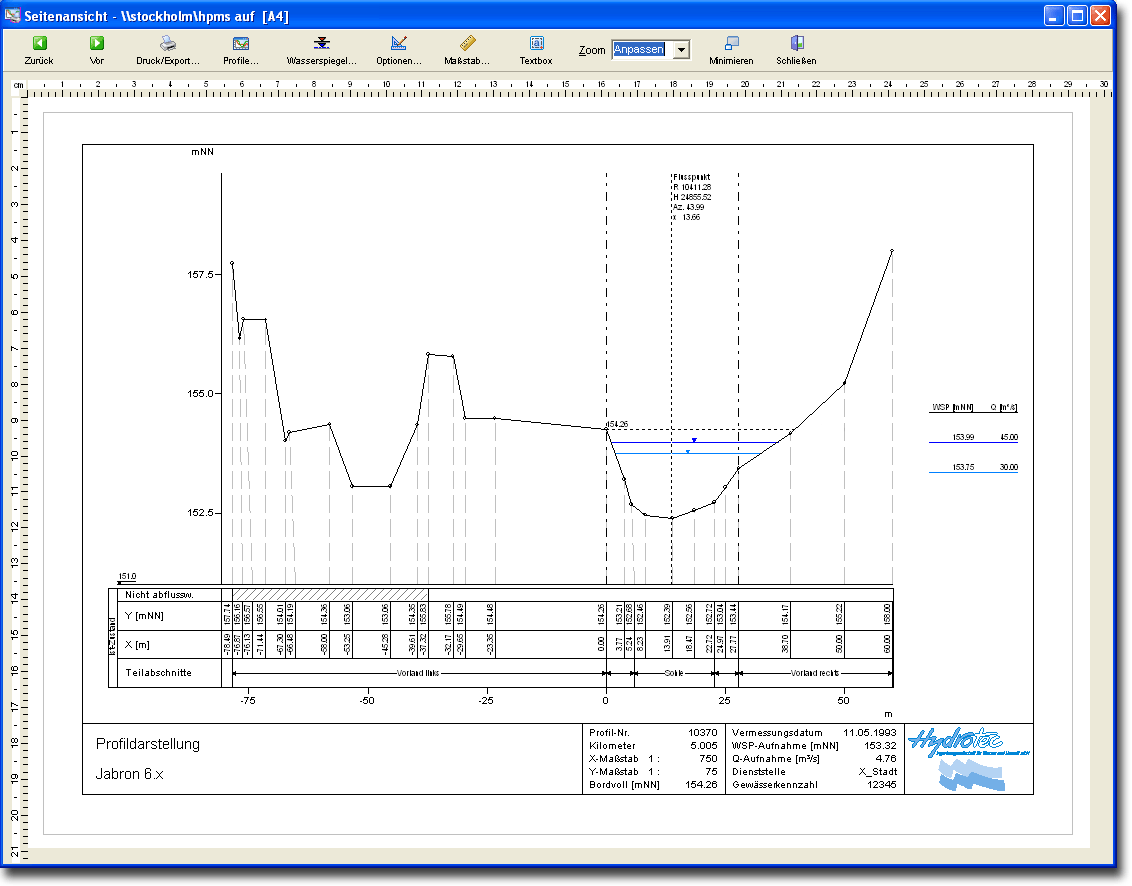Image resolution: width=1132 pixels, height=886 pixels.
Task: Select the Teilabschnitte row label
Action: tap(159, 673)
